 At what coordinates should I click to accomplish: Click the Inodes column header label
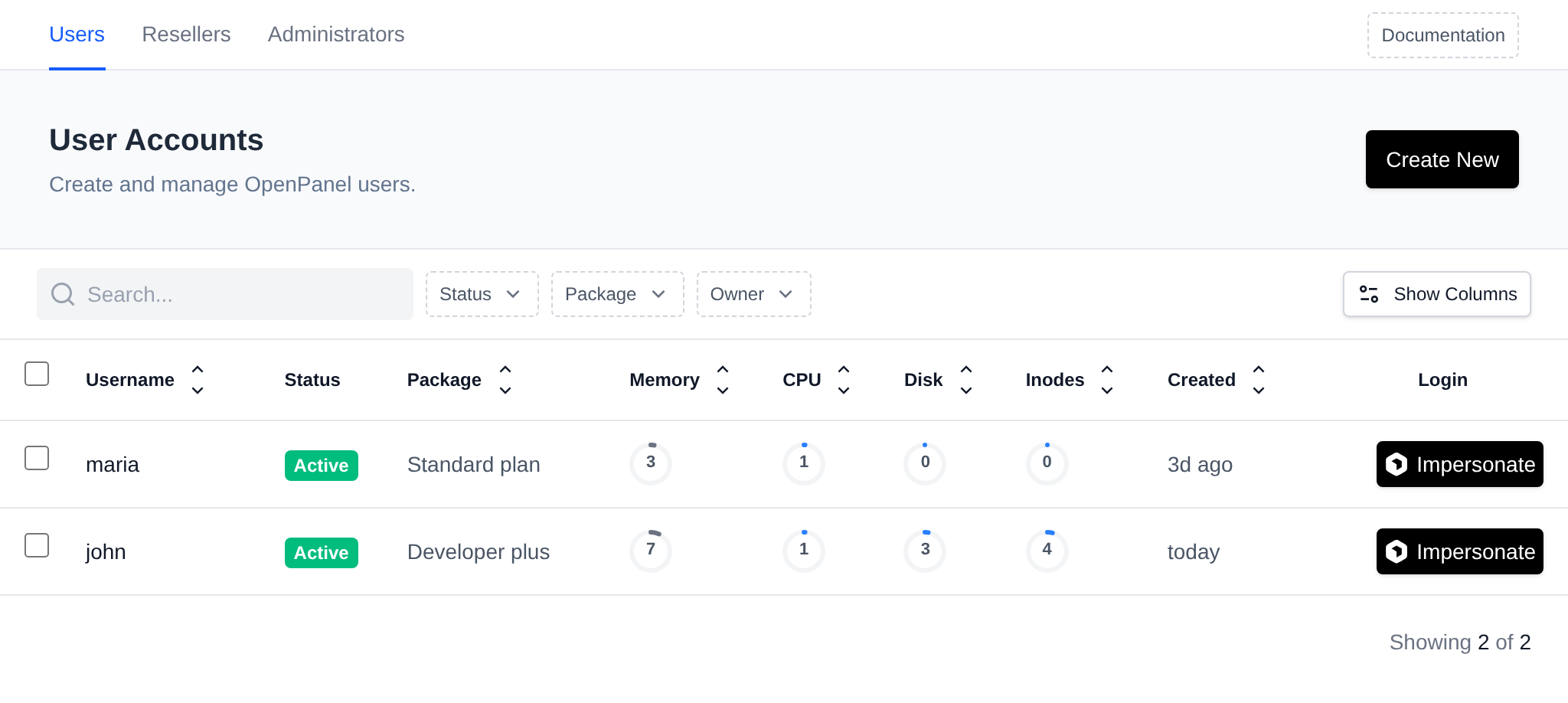1055,380
